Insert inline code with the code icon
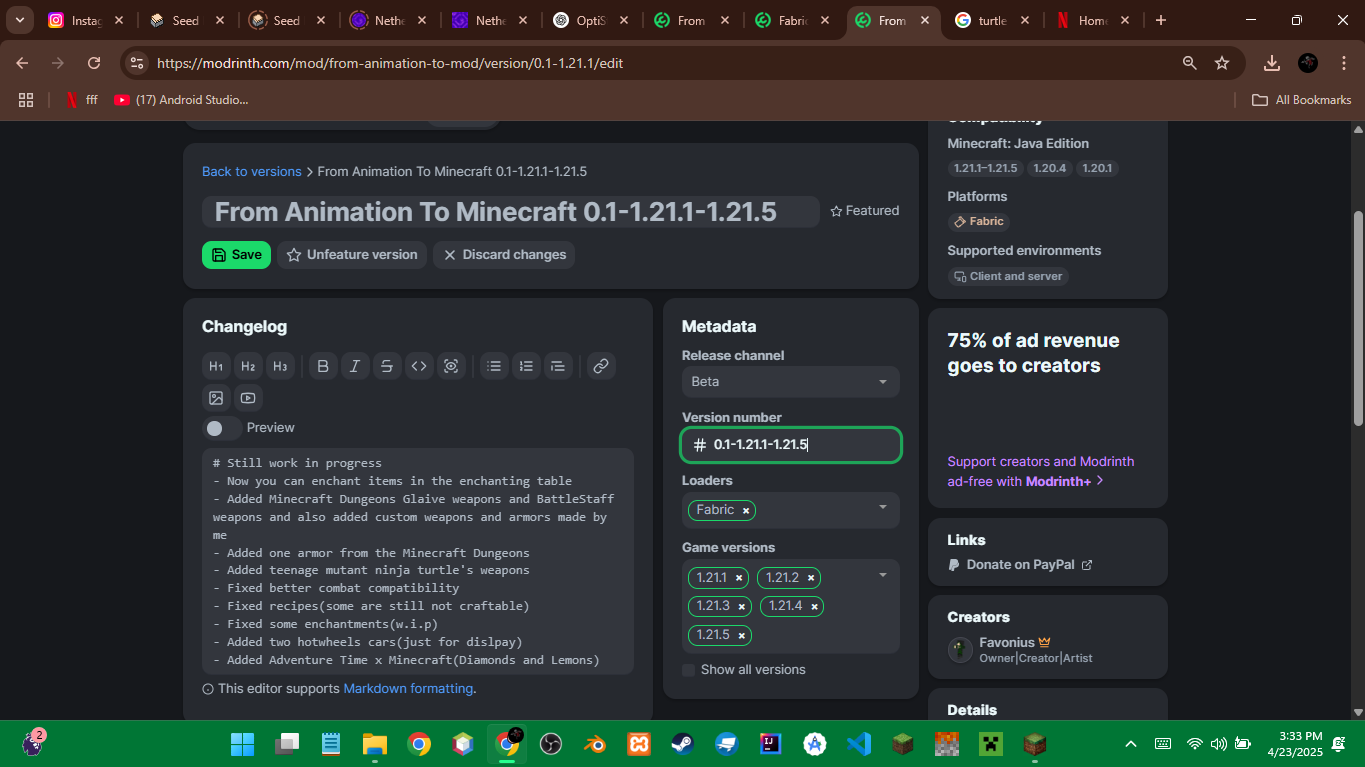 pyautogui.click(x=419, y=366)
